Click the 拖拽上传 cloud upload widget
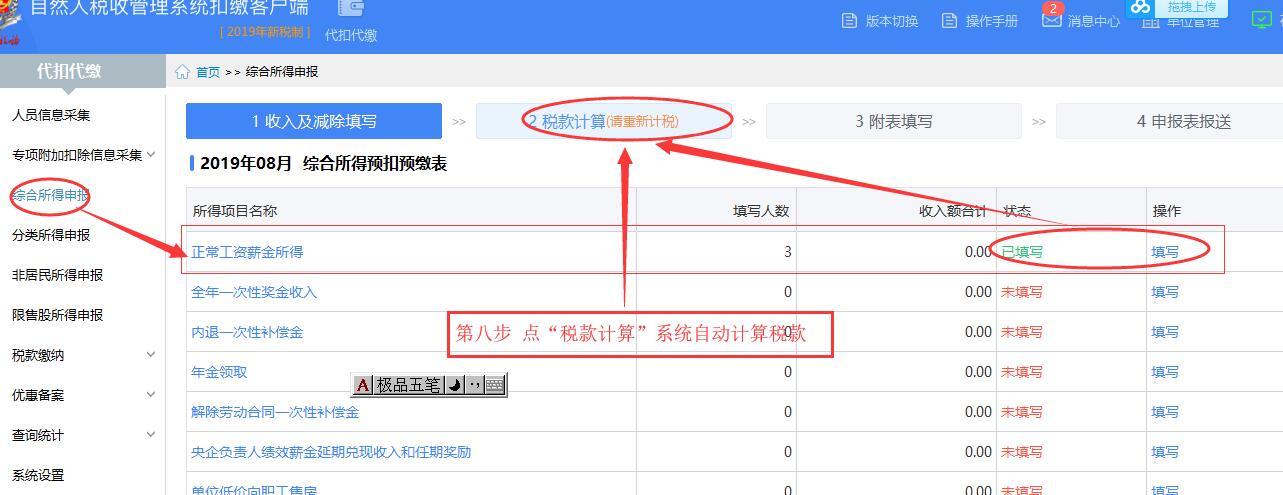The width and height of the screenshot is (1283, 495). (1176, 8)
